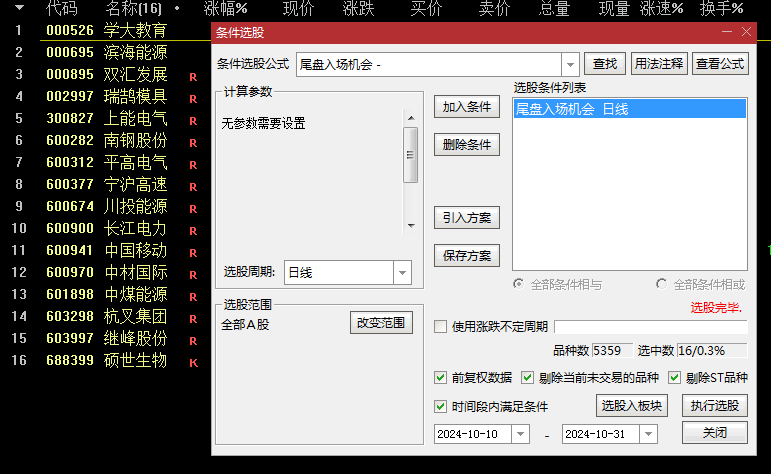Enable 使用涨跌不定周期 checkbox
771x474 pixels.
click(x=441, y=326)
